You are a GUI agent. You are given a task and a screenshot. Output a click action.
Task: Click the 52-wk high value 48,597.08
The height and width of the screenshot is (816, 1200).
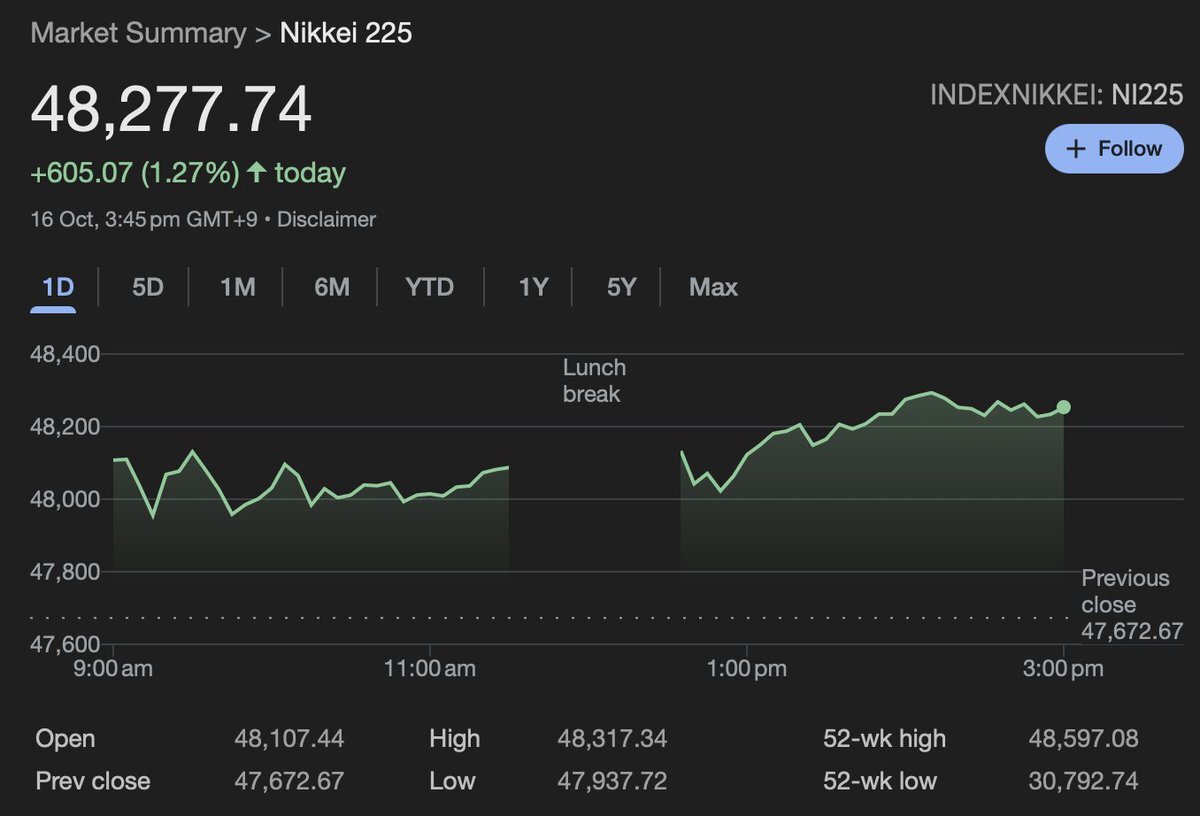tap(1083, 739)
